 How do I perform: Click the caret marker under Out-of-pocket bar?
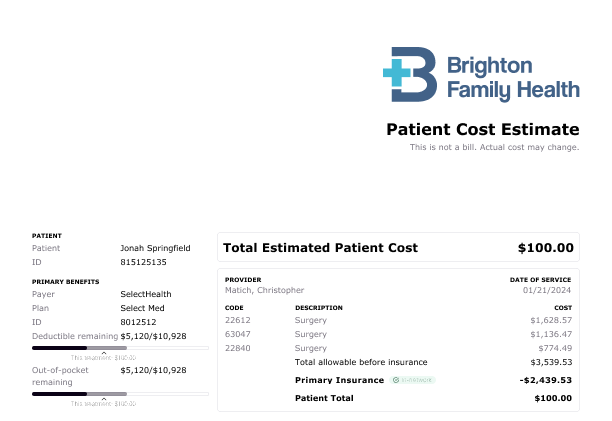point(104,398)
